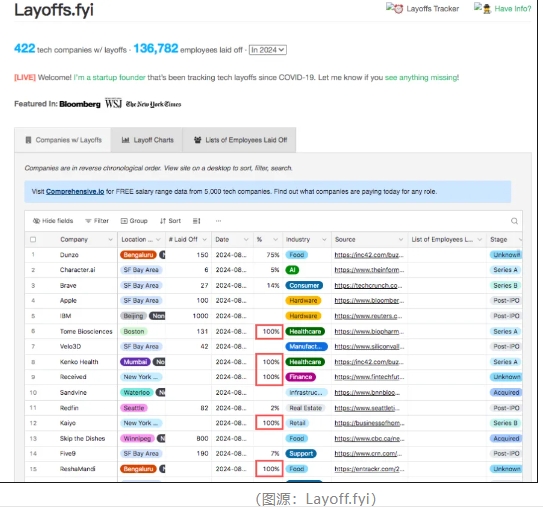The image size is (543, 509).
Task: Click the Sort toolbar button
Action: pyautogui.click(x=170, y=221)
